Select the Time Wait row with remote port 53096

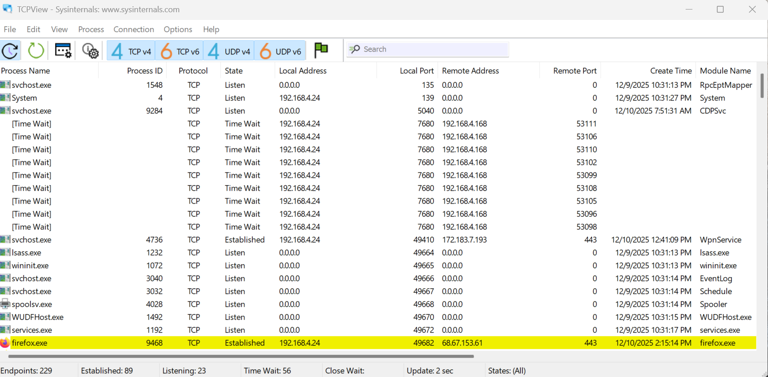point(378,214)
